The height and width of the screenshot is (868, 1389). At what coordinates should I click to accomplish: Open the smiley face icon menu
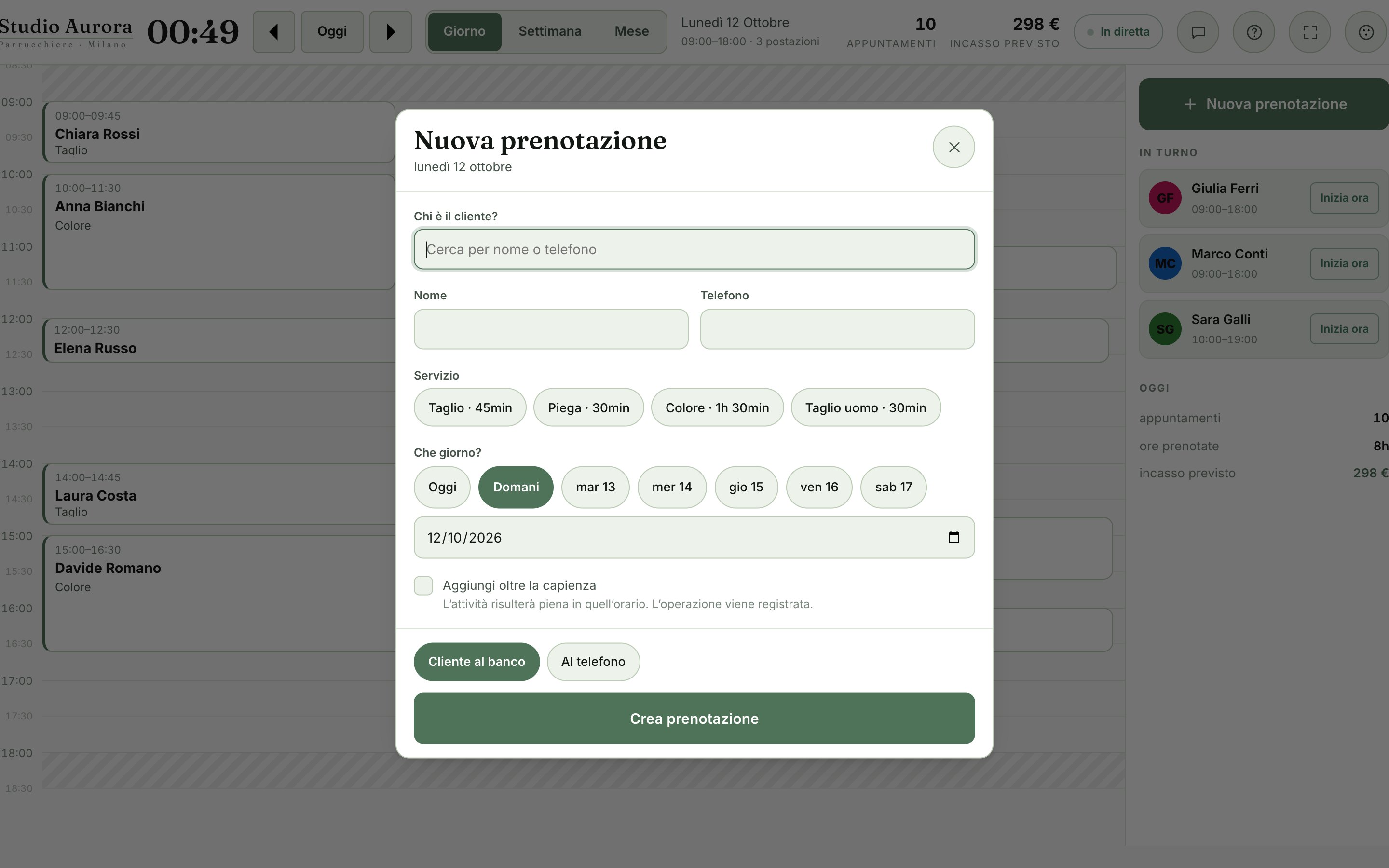pyautogui.click(x=1366, y=32)
